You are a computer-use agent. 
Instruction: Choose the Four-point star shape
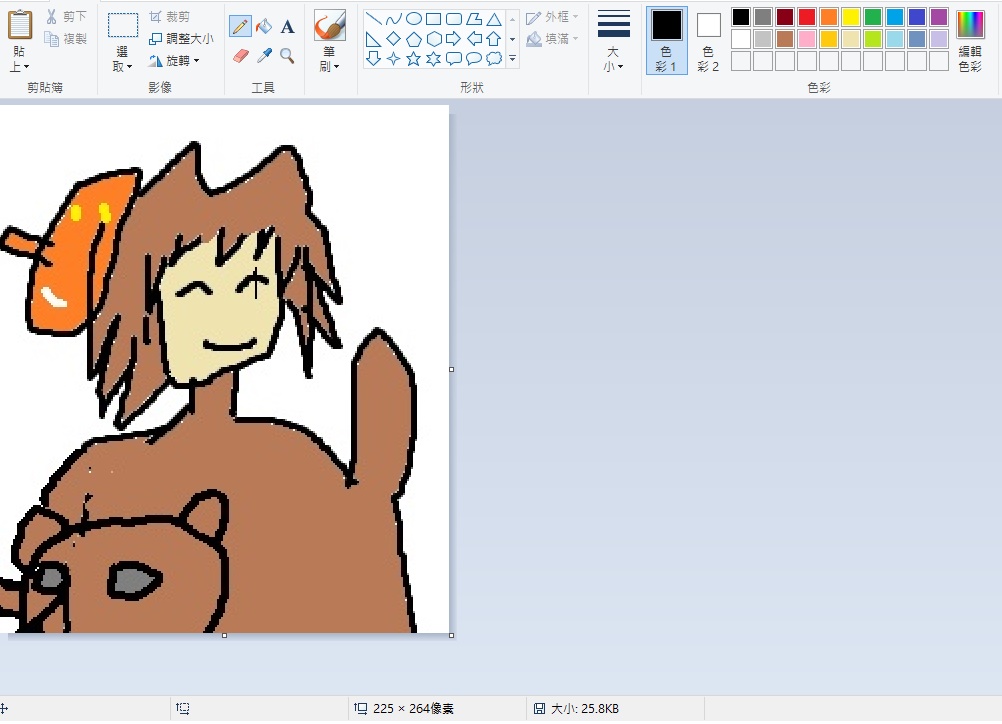(x=394, y=59)
